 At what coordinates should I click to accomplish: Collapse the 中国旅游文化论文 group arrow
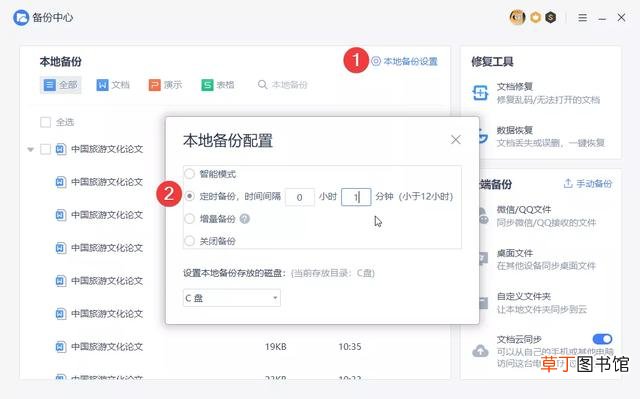(31, 149)
